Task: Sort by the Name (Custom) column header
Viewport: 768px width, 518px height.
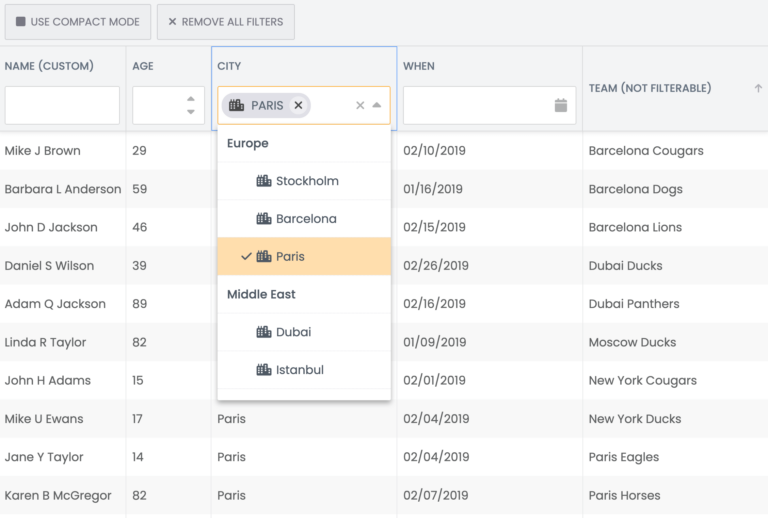Action: point(49,66)
